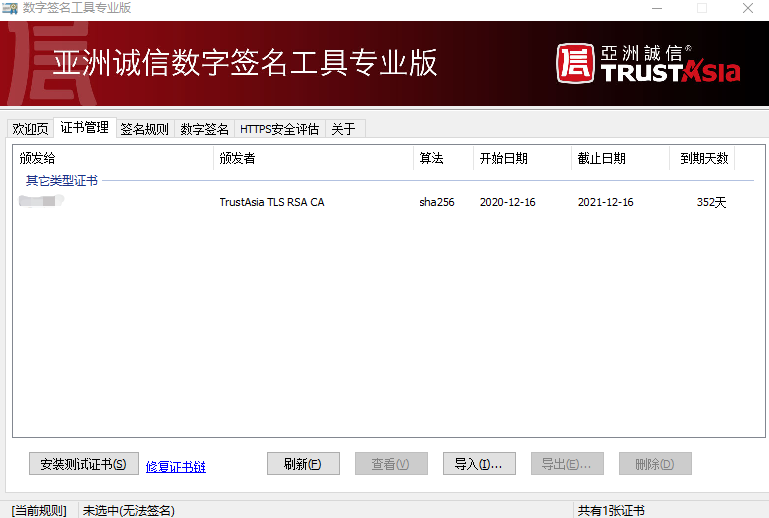Click the 安装测试证书(S) button
The width and height of the screenshot is (769, 518).
84,464
